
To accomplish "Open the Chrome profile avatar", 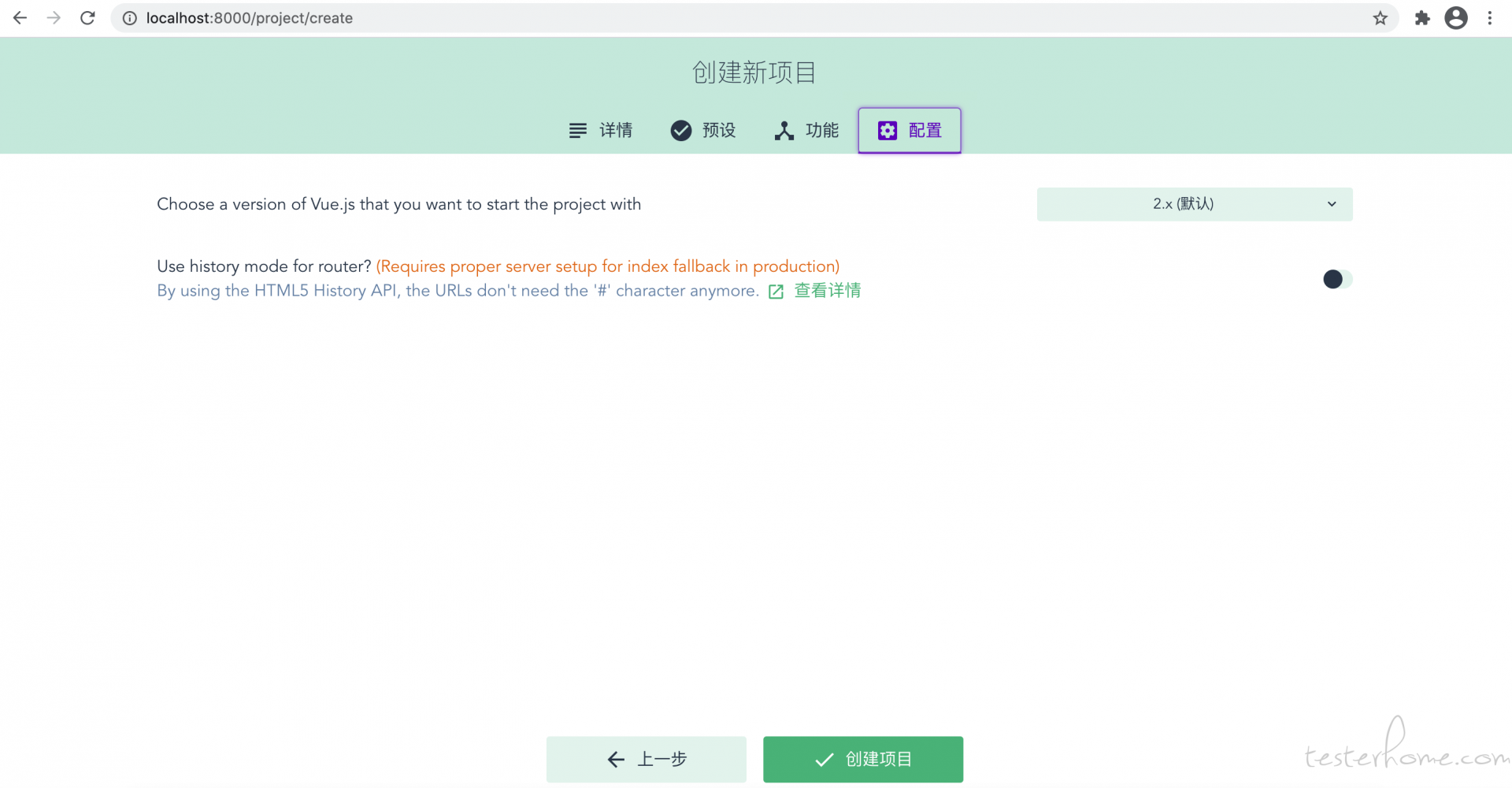I will (x=1456, y=18).
